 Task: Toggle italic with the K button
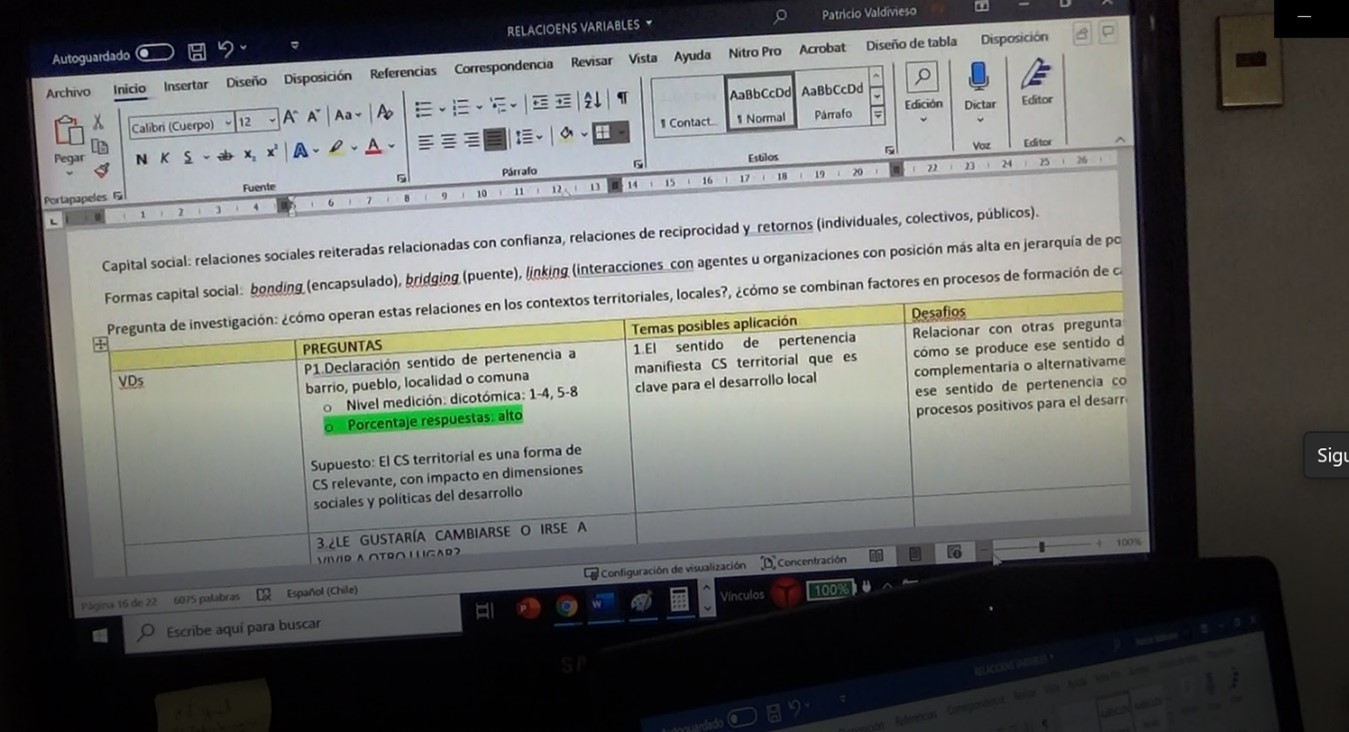164,158
